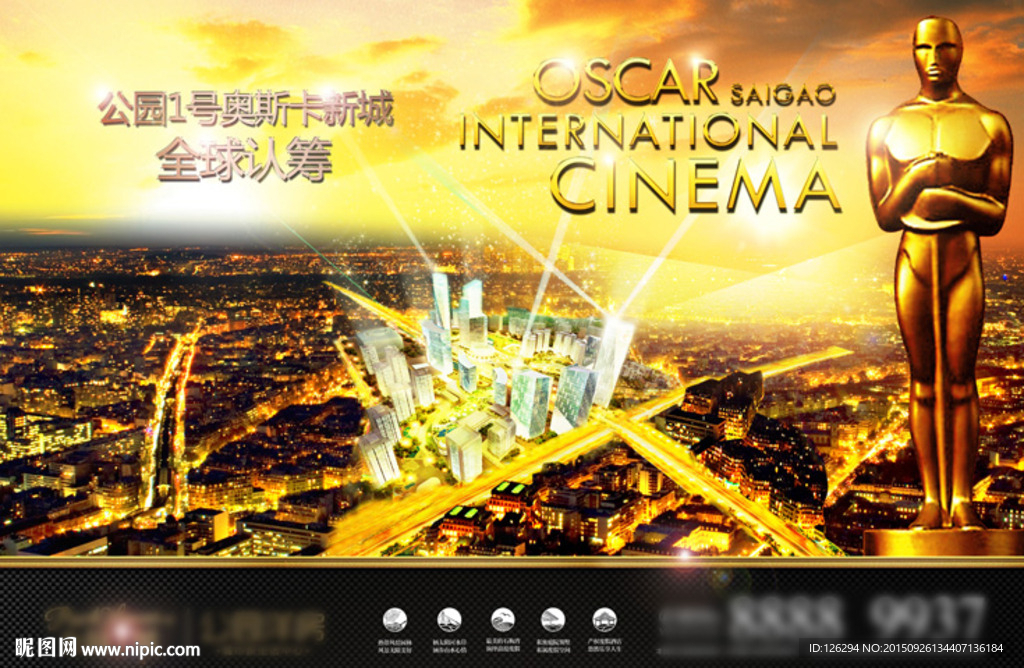Click the first round icon in the bottom icon row
This screenshot has height=668, width=1024.
pos(395,619)
